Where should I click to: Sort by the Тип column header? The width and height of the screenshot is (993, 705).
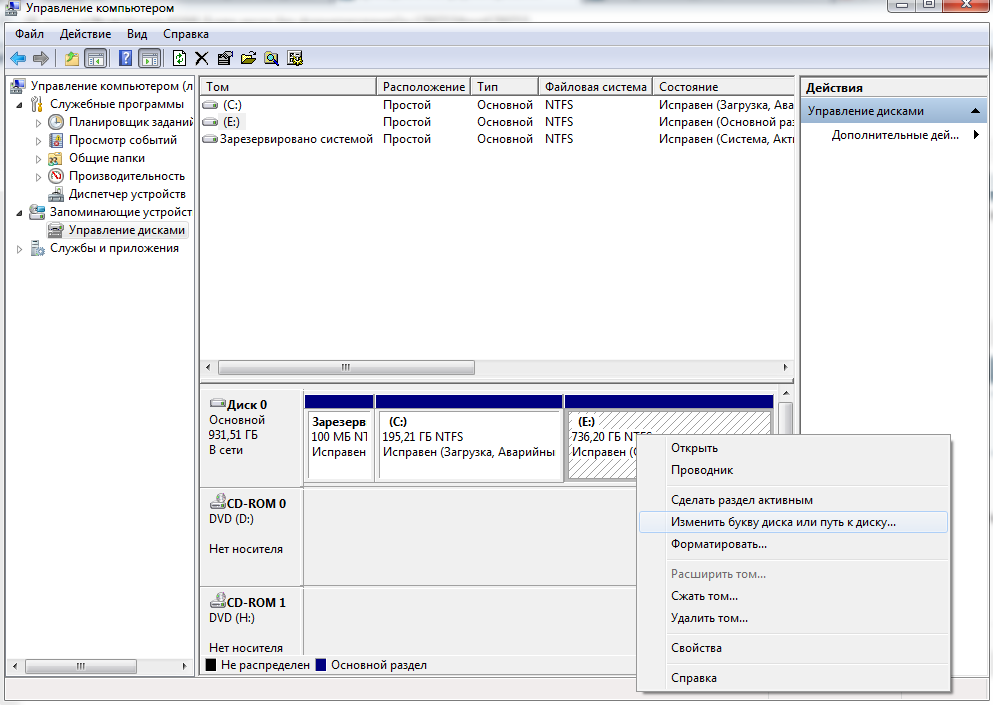pyautogui.click(x=505, y=87)
